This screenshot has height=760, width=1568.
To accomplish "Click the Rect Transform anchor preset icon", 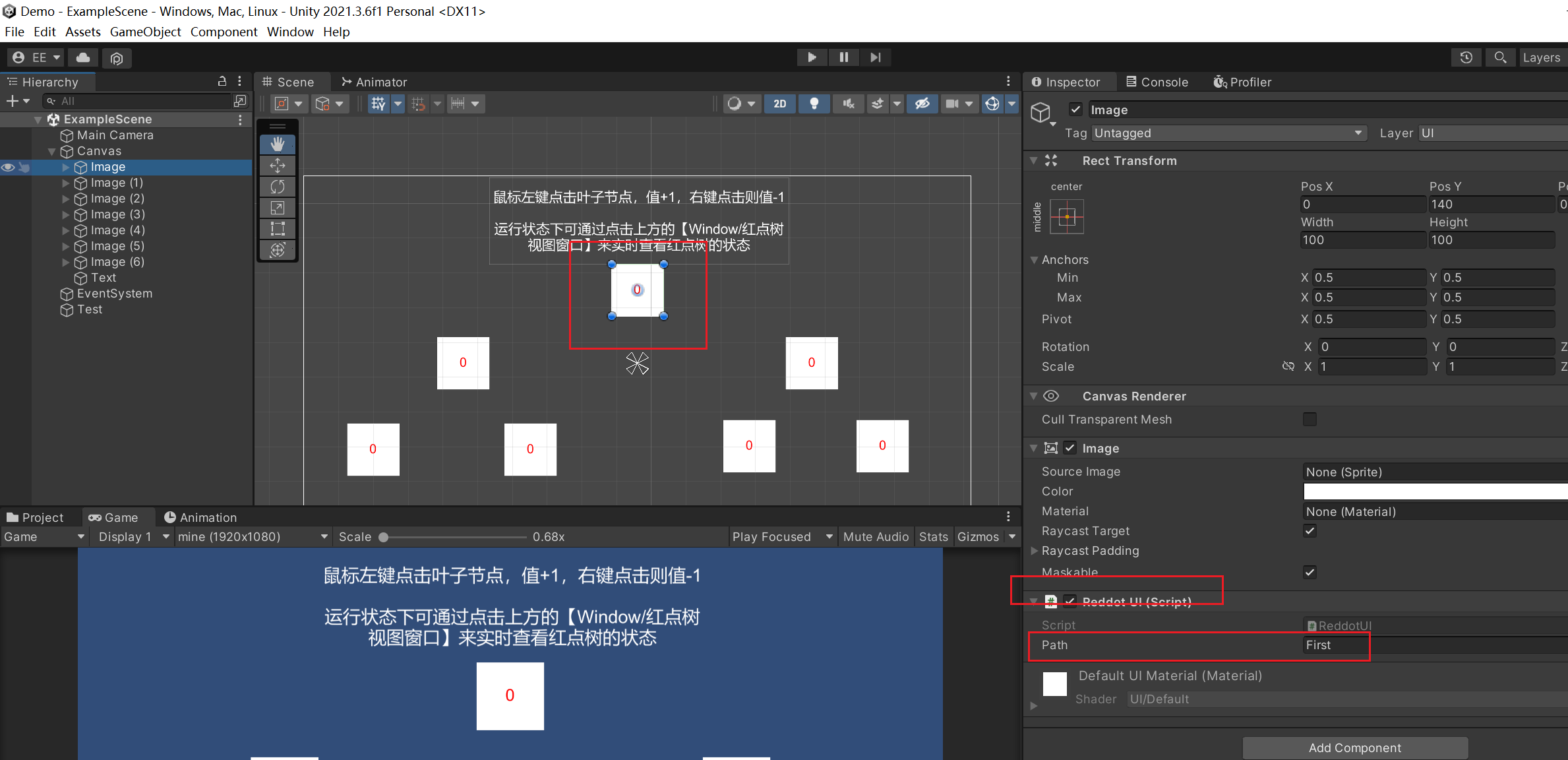I will [x=1066, y=217].
